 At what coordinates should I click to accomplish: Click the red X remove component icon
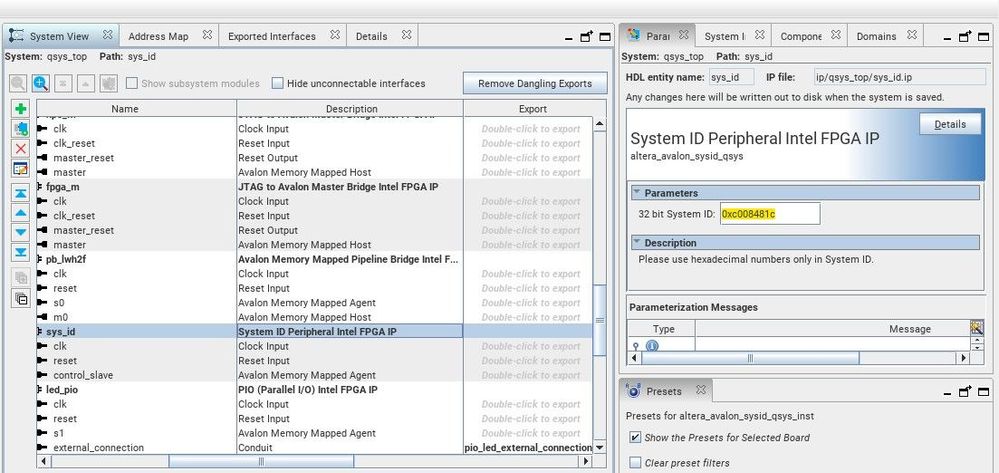[21, 149]
